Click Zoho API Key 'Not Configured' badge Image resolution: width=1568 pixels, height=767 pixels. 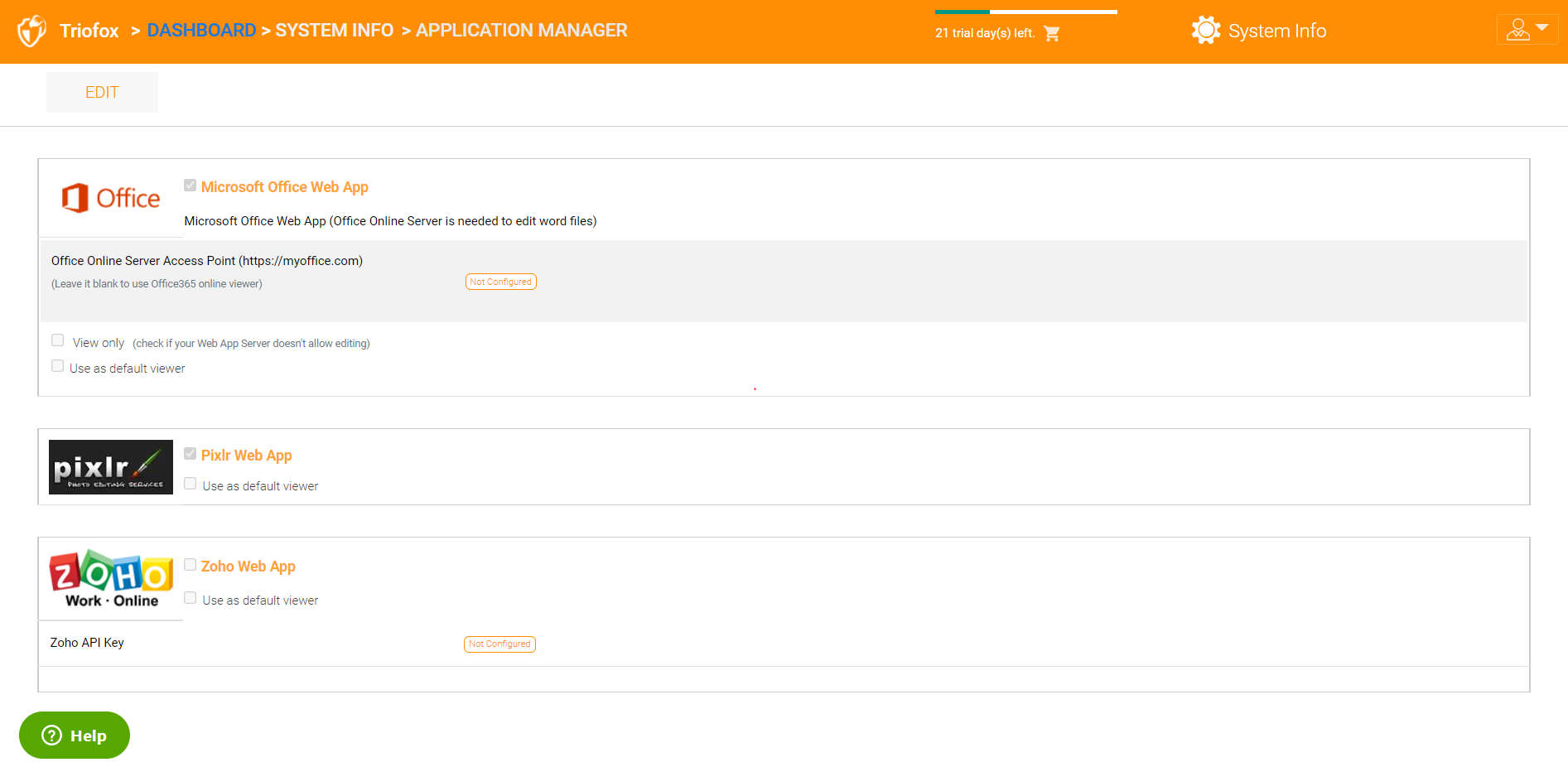click(499, 644)
